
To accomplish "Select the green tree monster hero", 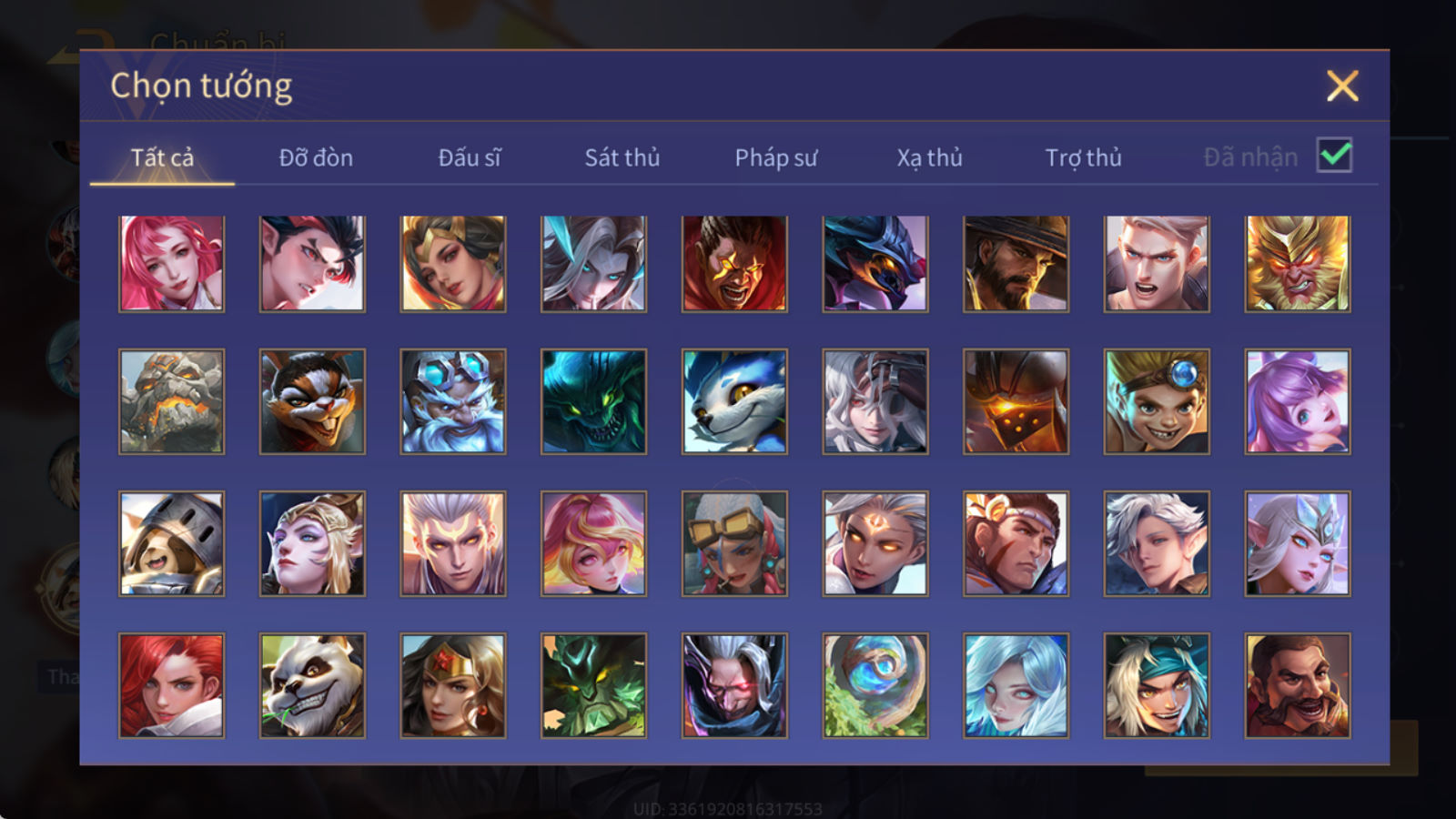I will [594, 685].
